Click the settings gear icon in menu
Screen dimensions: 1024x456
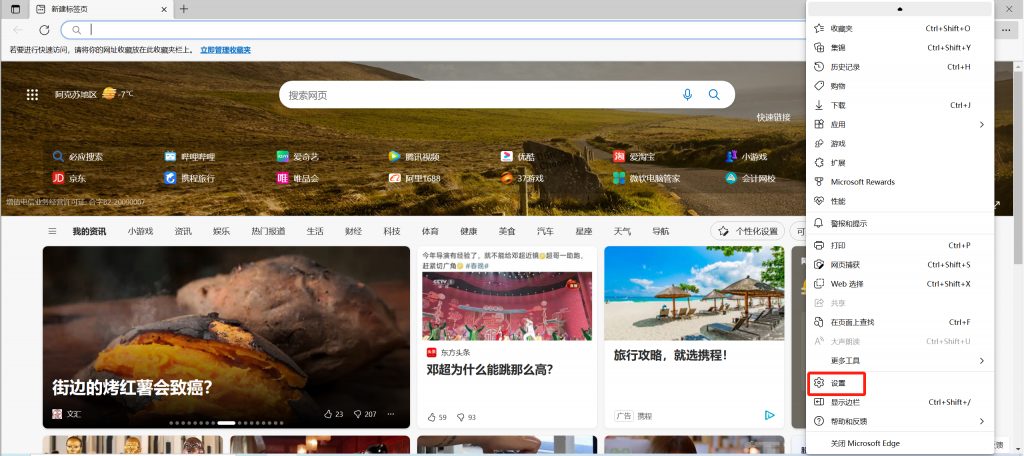pyautogui.click(x=819, y=383)
